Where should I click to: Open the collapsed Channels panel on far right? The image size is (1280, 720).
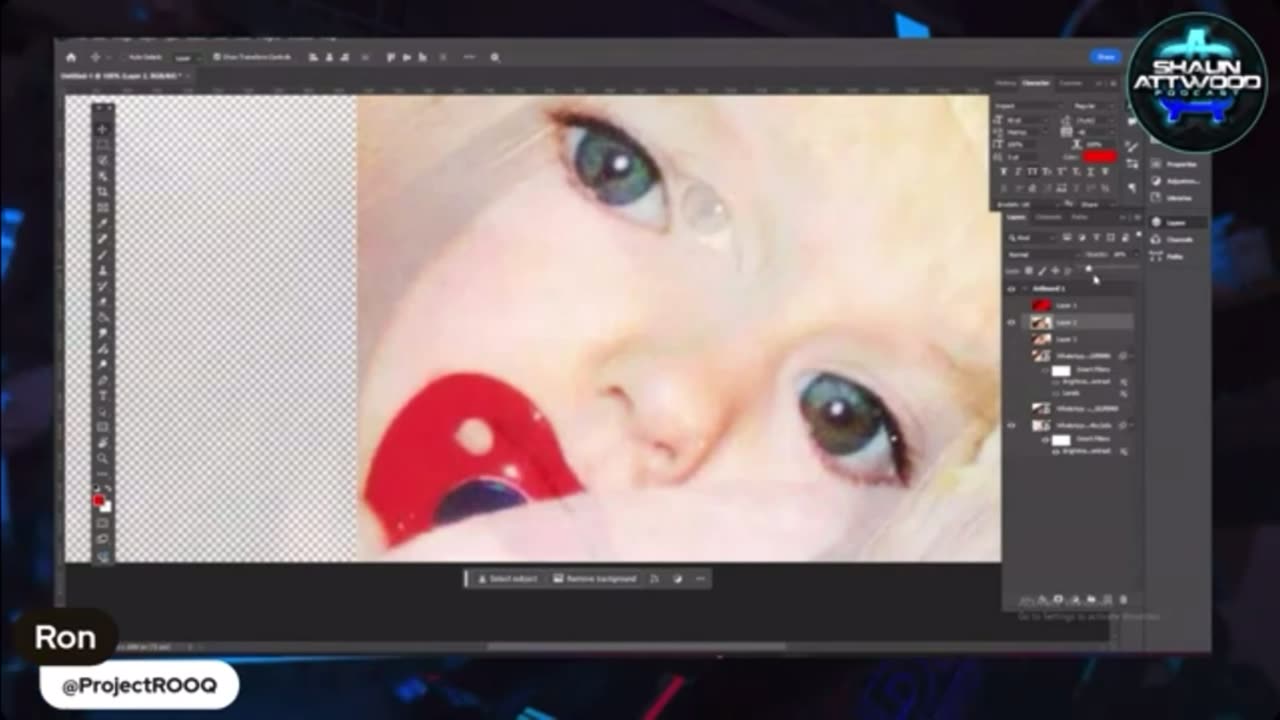[x=1155, y=239]
